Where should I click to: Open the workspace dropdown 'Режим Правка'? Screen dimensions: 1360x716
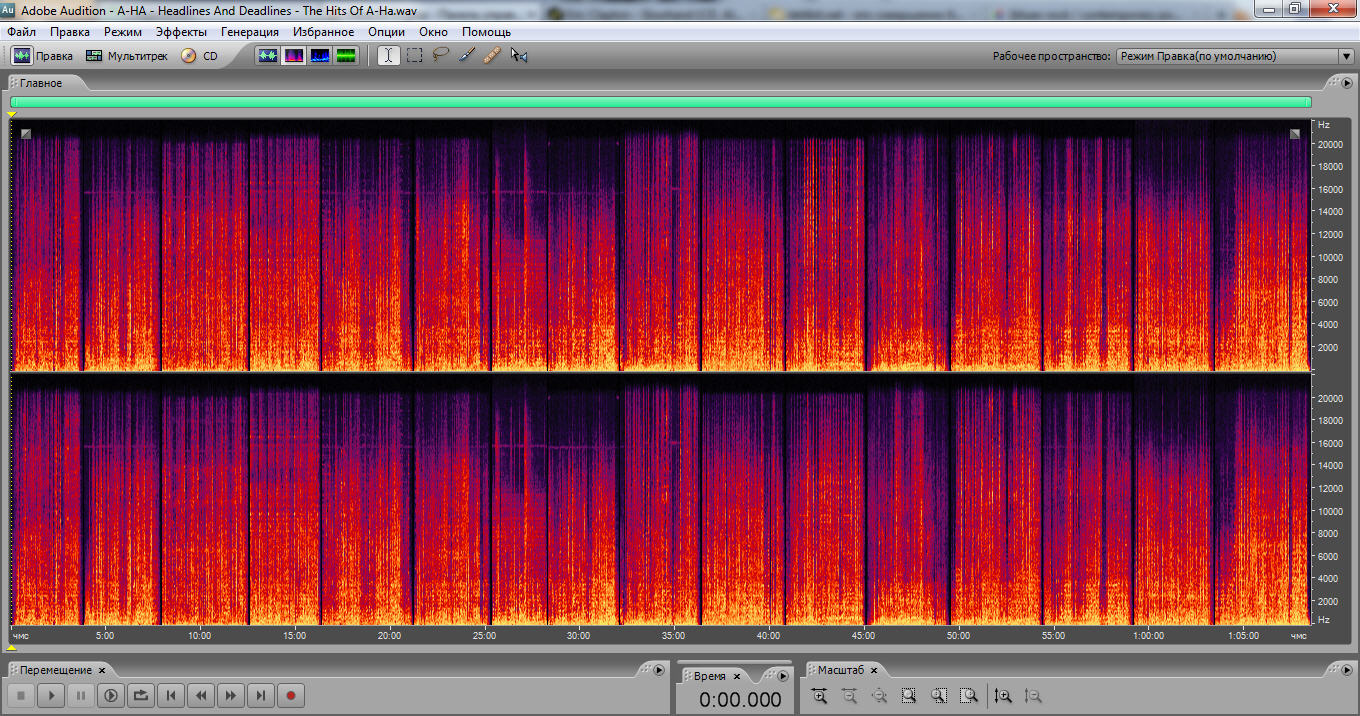tap(1234, 57)
